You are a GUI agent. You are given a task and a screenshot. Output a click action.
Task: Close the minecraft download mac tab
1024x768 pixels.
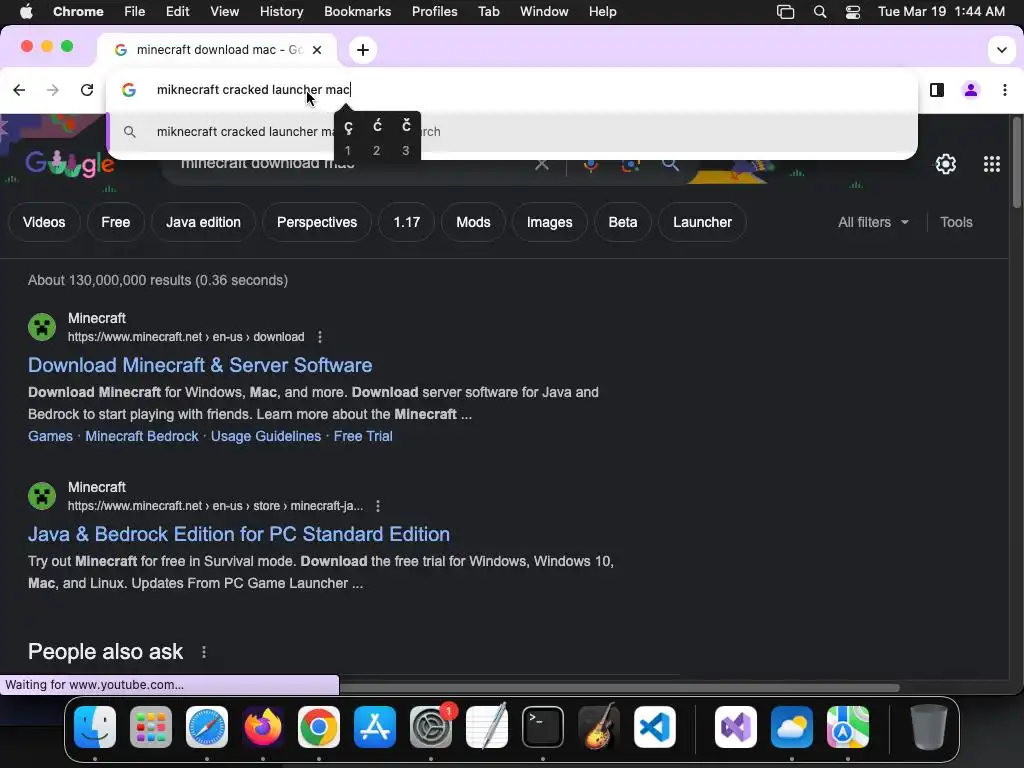pyautogui.click(x=317, y=50)
